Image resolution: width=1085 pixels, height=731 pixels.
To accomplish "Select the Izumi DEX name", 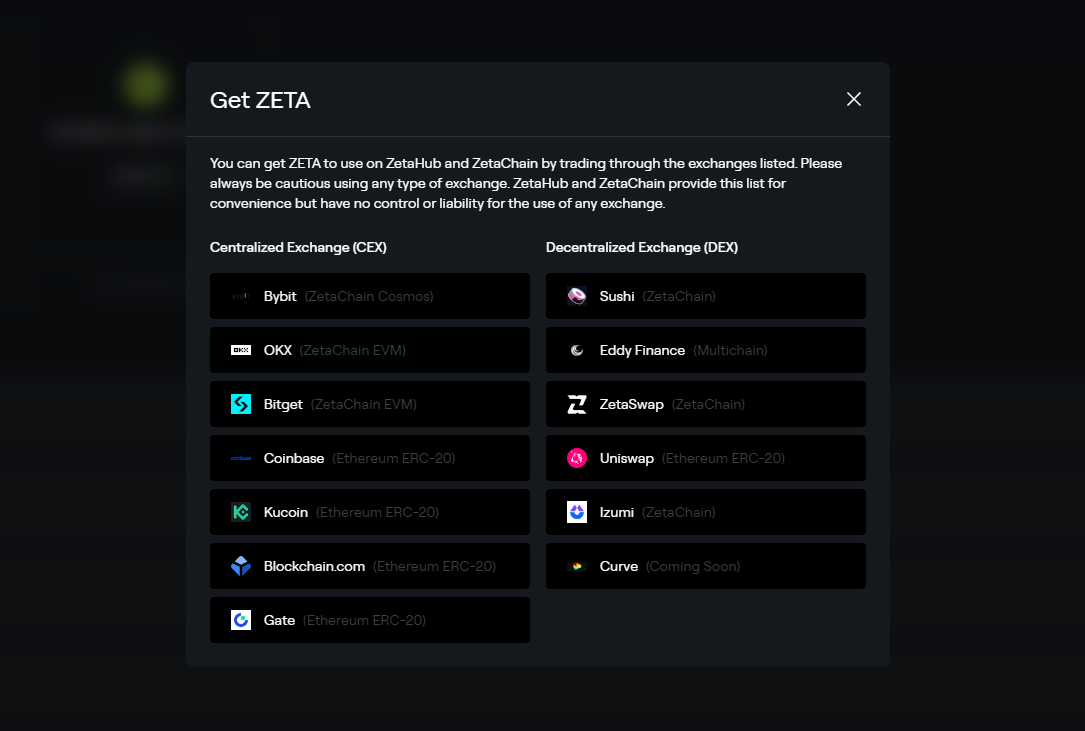I will point(617,512).
